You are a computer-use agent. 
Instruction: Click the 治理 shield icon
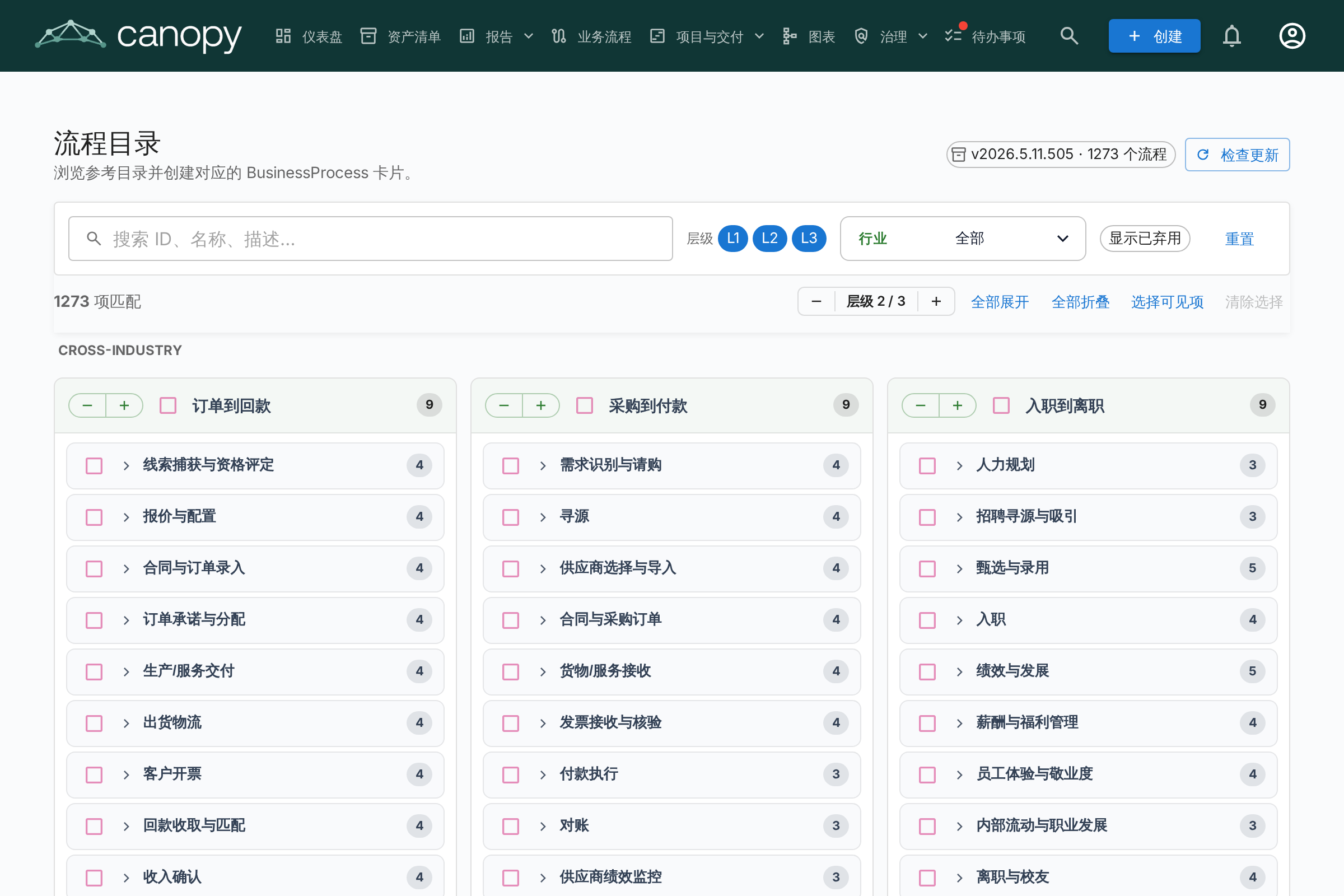tap(861, 36)
